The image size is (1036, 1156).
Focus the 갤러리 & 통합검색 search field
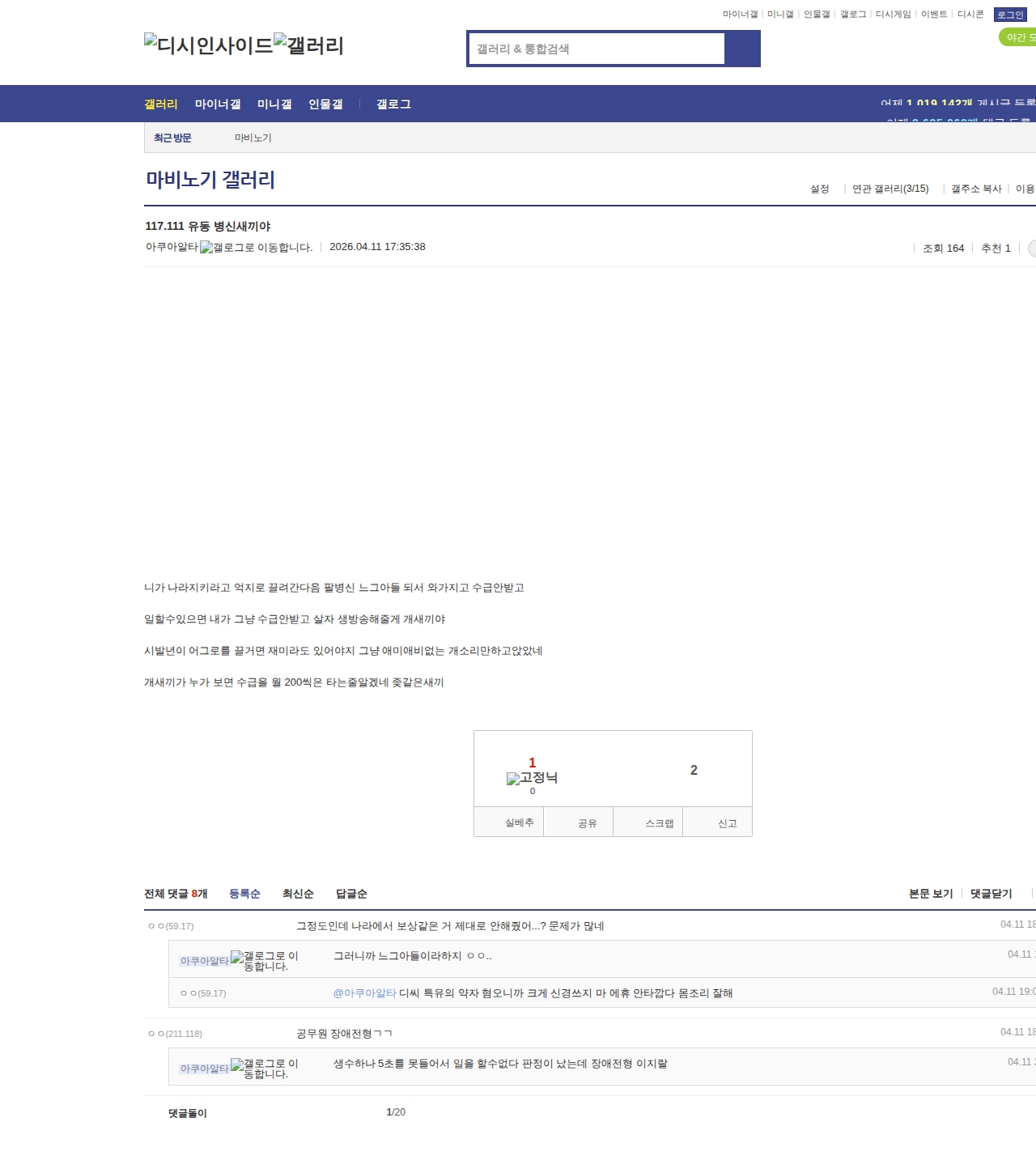click(597, 49)
